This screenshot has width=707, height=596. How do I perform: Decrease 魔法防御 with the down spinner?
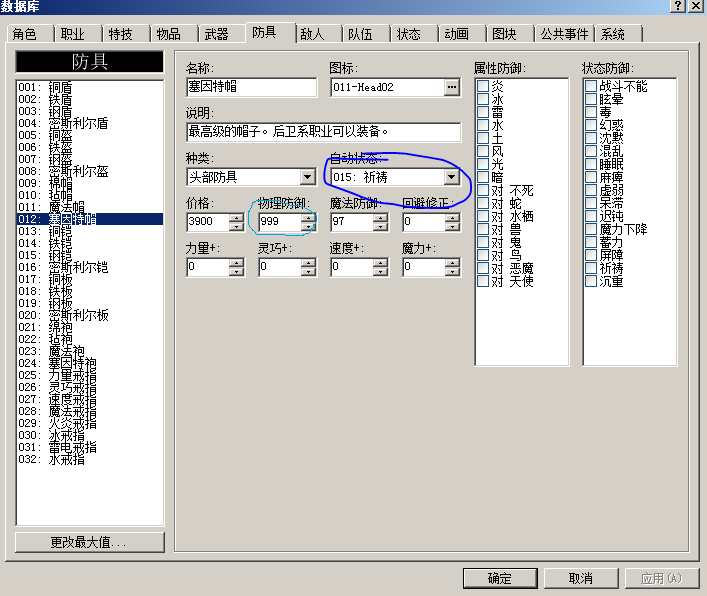tap(381, 226)
